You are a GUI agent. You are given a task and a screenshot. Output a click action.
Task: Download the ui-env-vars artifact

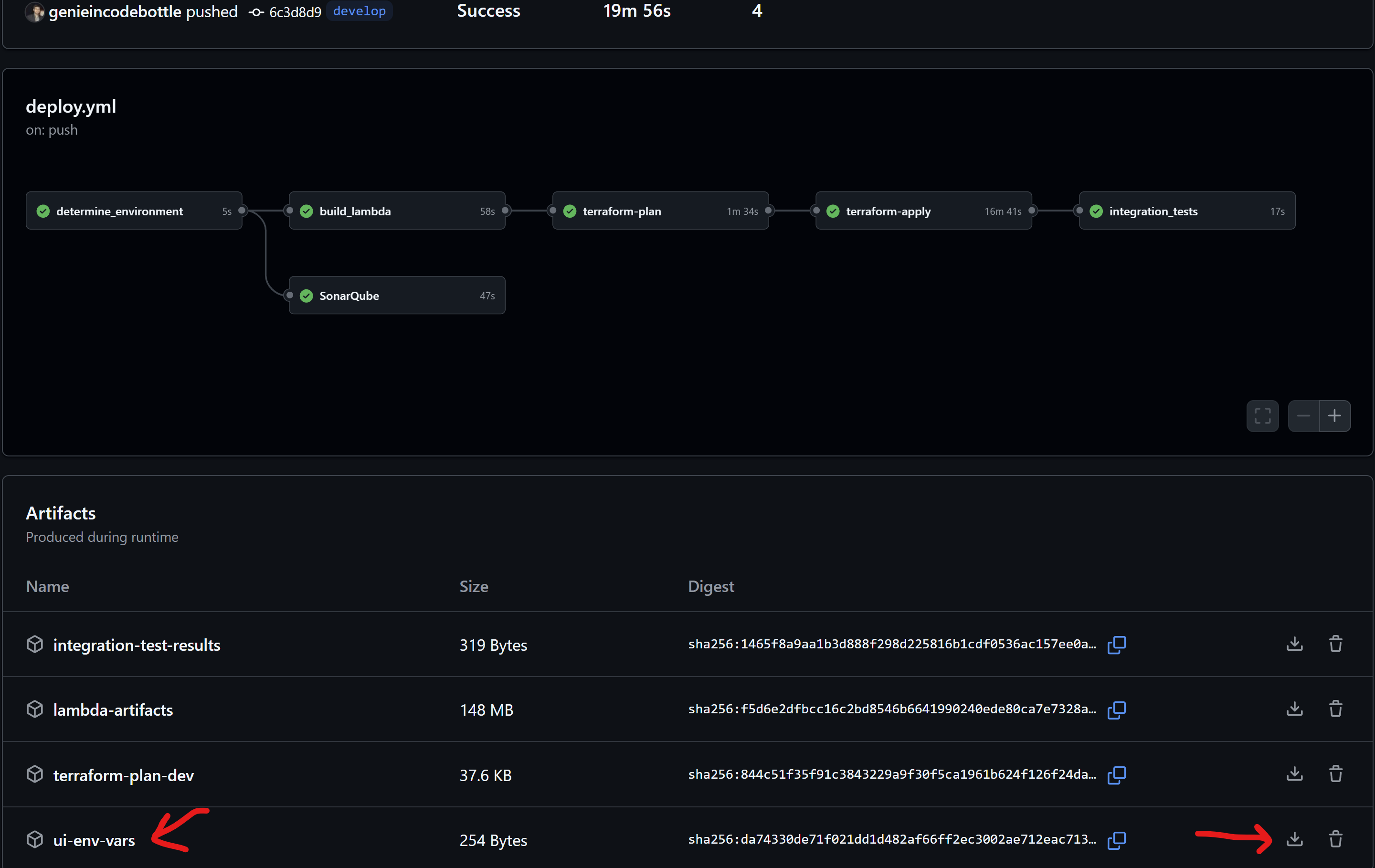click(x=1294, y=839)
